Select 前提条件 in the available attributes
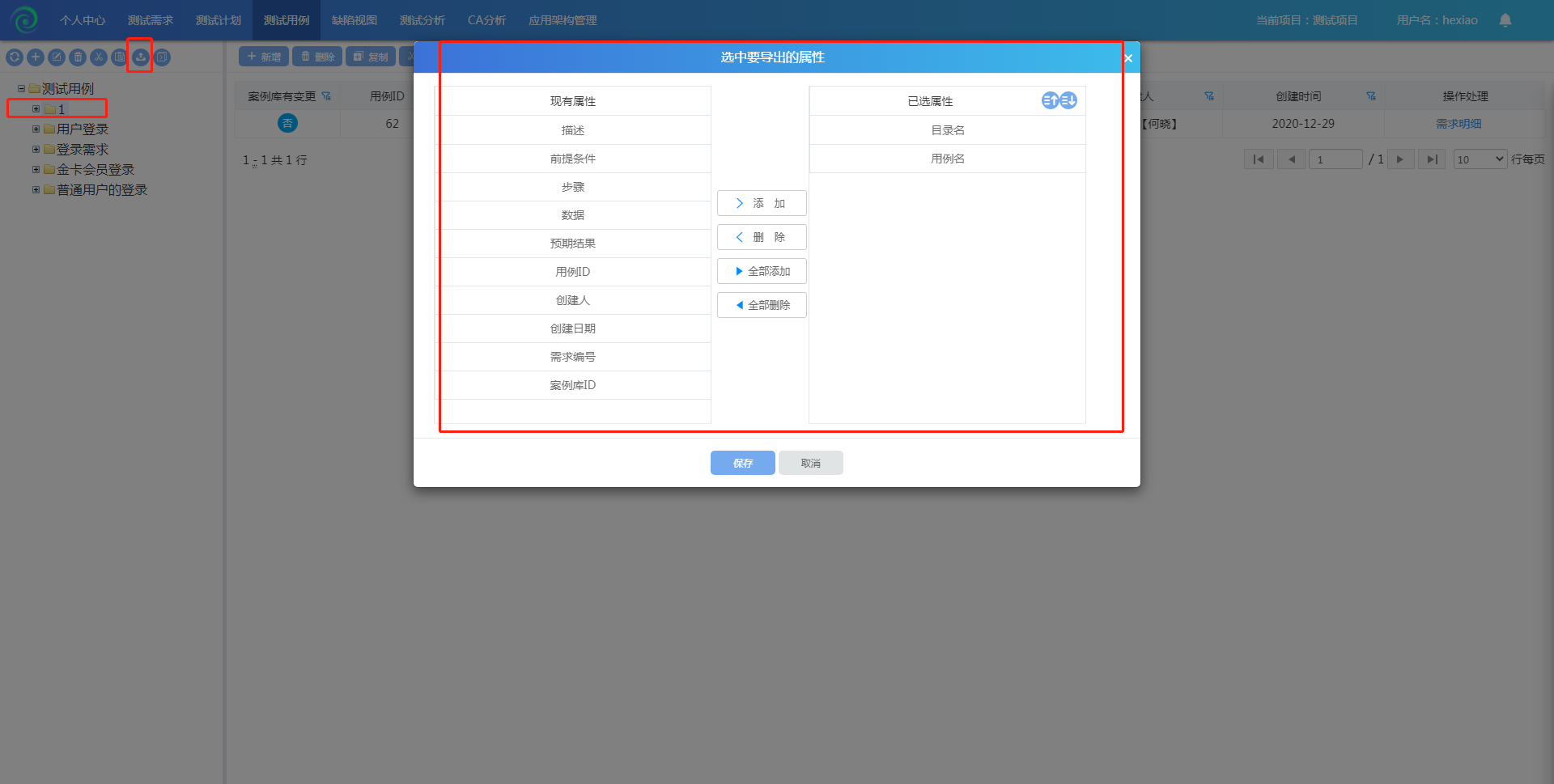This screenshot has height=784, width=1554. 573,159
